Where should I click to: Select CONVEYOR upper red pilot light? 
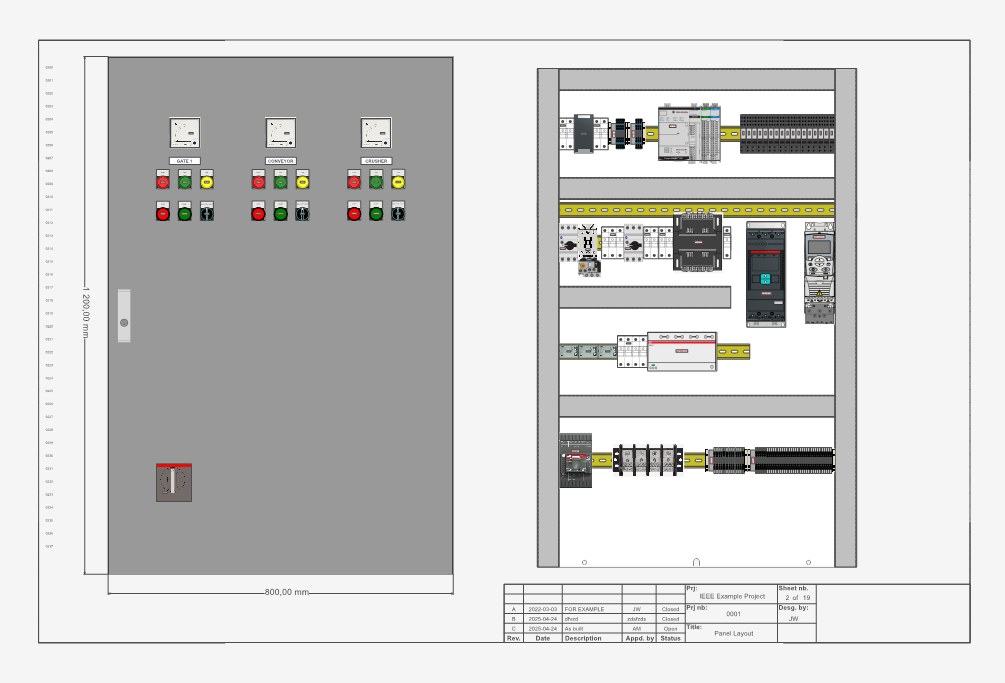[258, 180]
